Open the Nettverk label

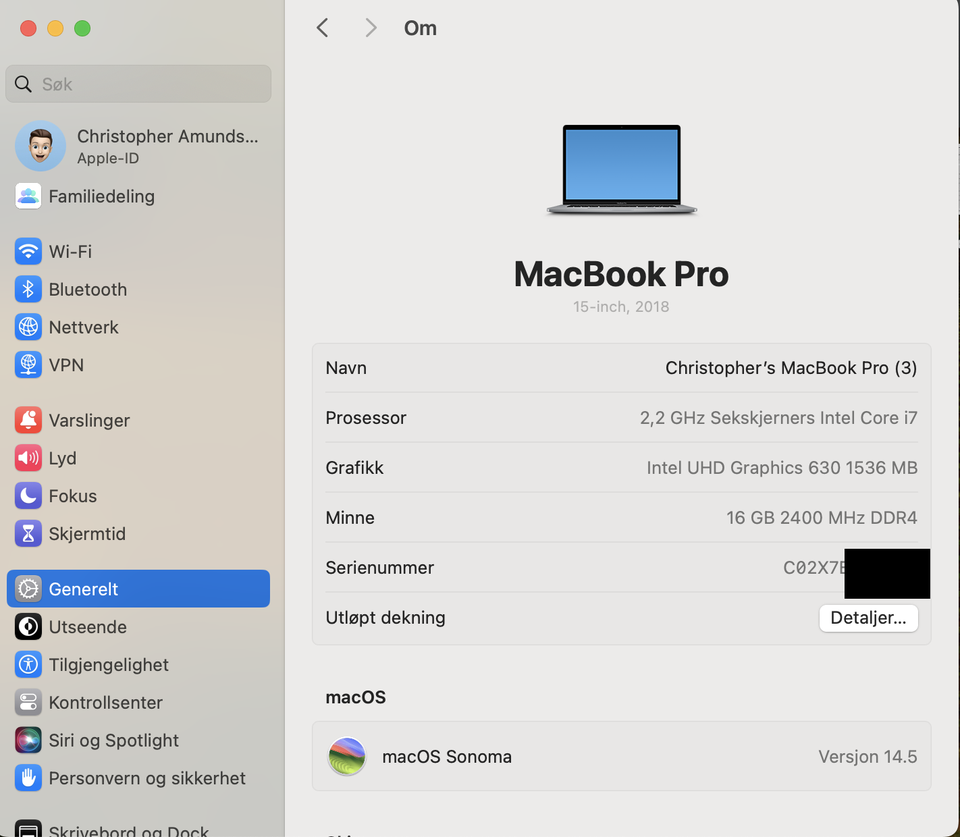(84, 328)
